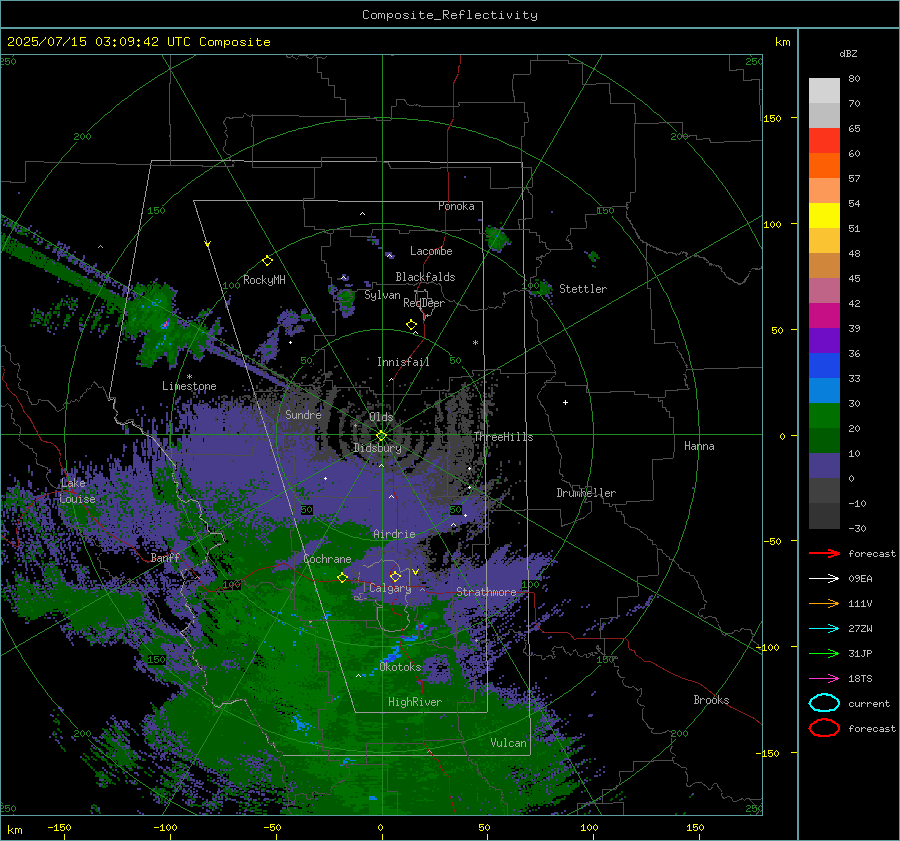Click the -150 tick on bottom axis
This screenshot has width=900, height=841.
pos(59,827)
